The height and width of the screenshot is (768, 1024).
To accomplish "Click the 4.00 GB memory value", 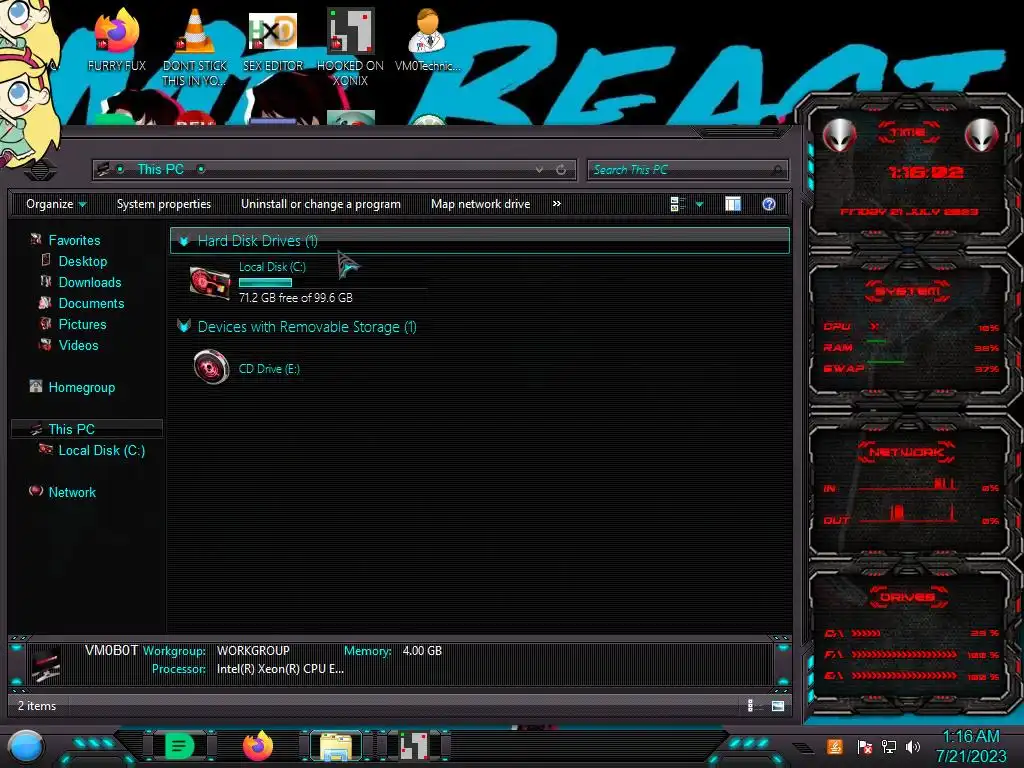I will tap(422, 650).
